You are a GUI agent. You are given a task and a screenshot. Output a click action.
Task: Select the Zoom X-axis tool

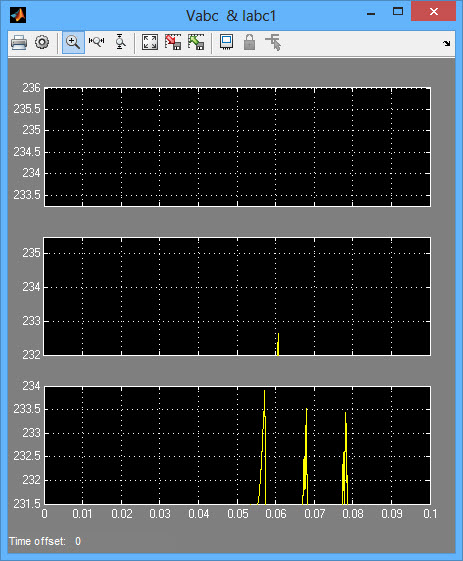point(96,42)
